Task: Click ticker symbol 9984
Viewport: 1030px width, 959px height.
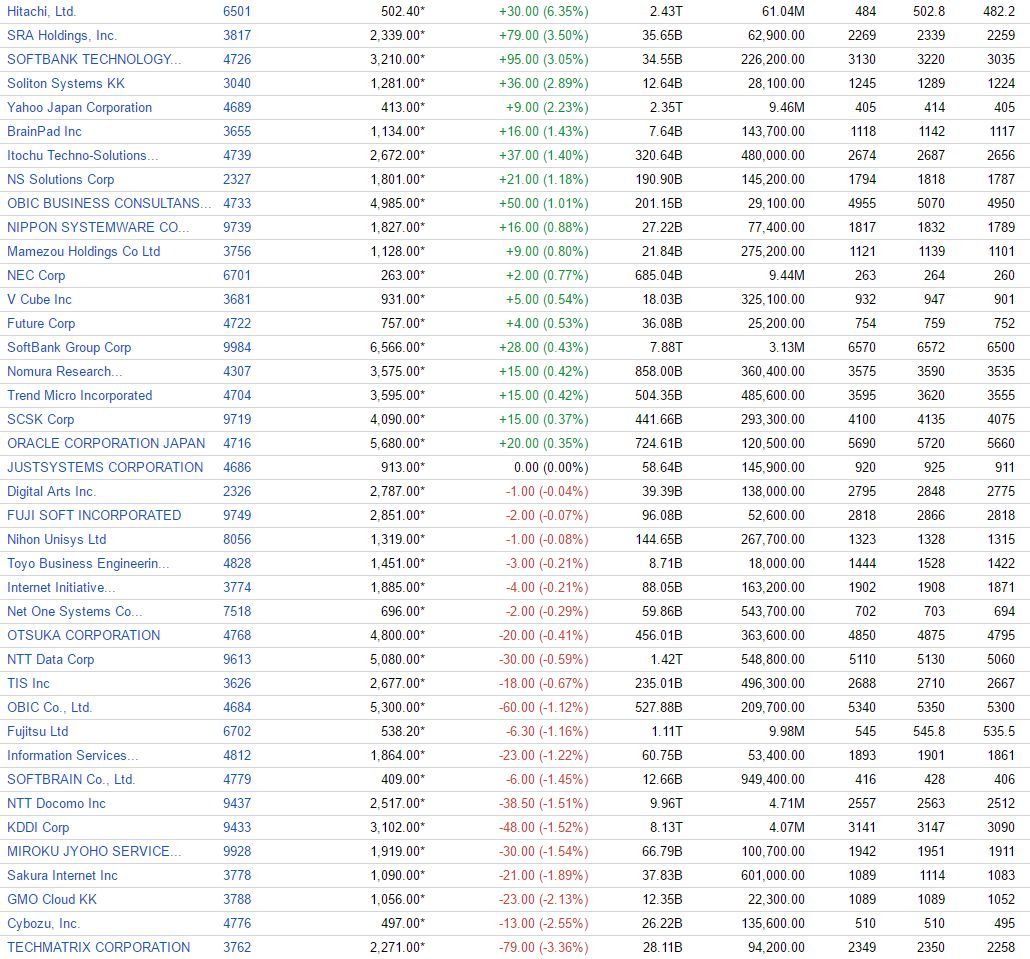Action: tap(237, 347)
